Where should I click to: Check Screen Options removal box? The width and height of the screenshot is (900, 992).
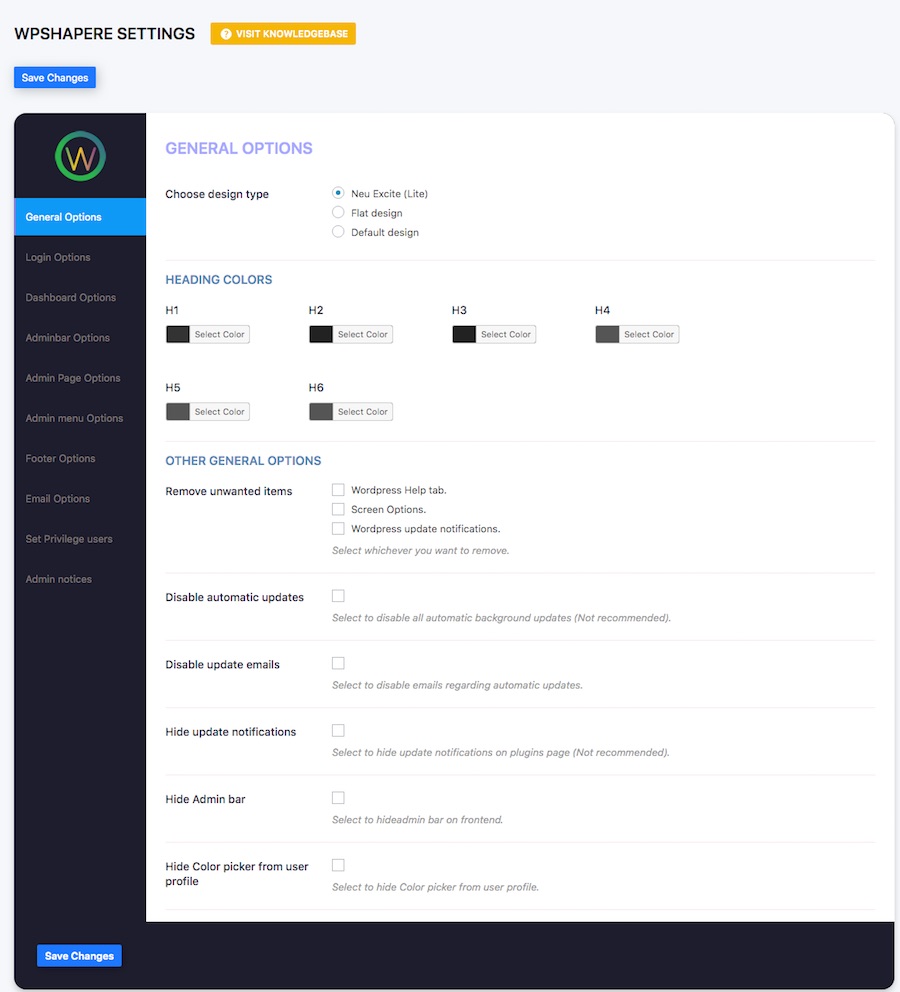pyautogui.click(x=338, y=509)
